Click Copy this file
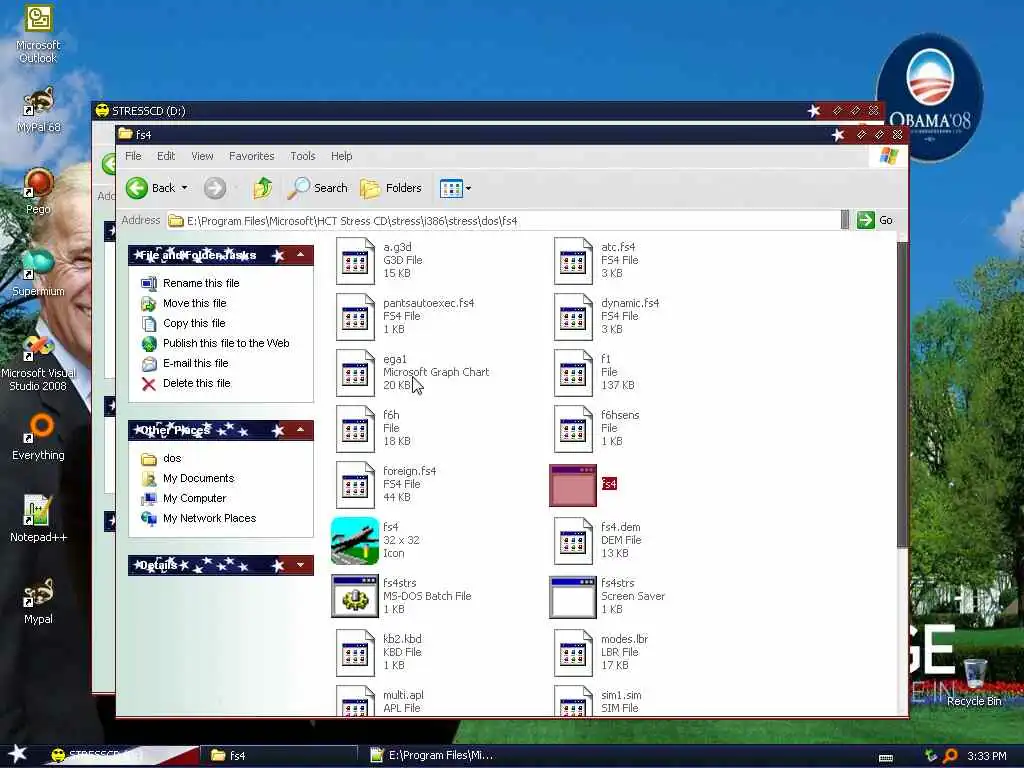Viewport: 1024px width, 768px height. pos(194,323)
